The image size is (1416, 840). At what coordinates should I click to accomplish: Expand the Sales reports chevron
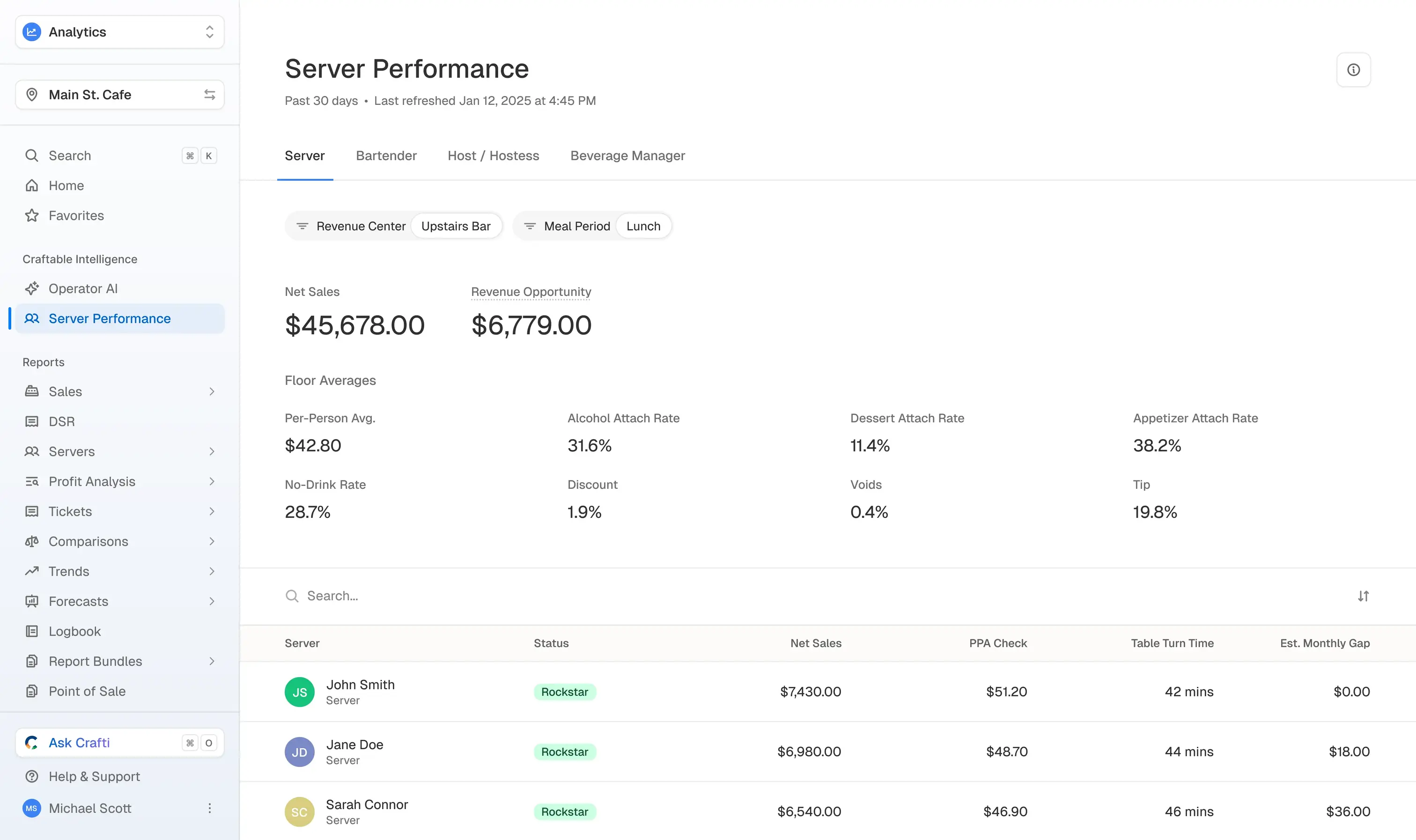pos(212,392)
